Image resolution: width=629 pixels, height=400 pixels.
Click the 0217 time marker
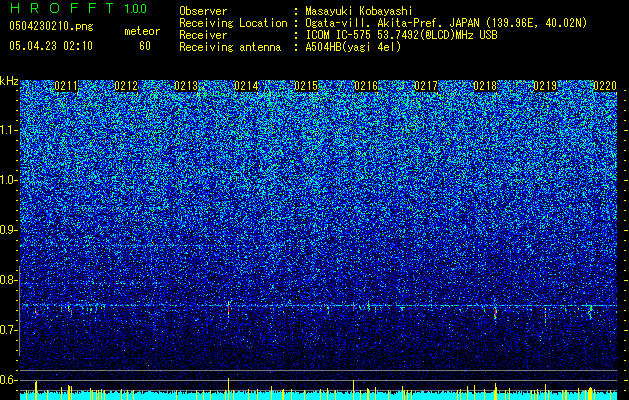point(426,86)
